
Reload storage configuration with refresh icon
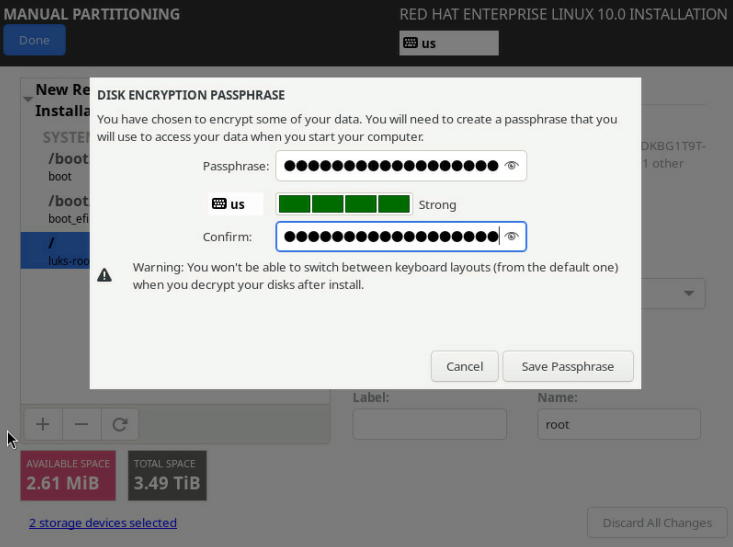[x=120, y=425]
